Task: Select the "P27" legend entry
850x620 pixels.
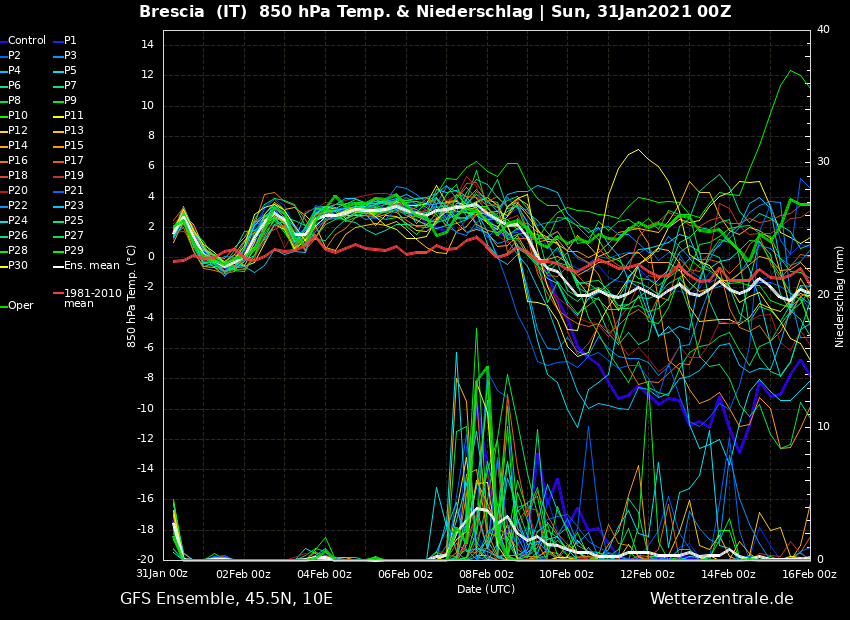Action: coord(69,235)
